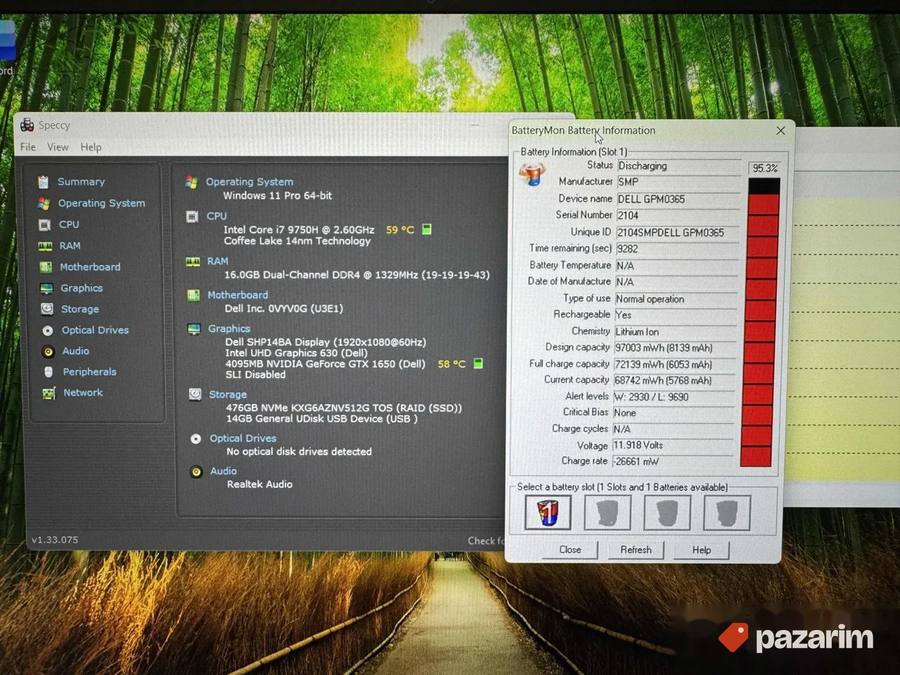Click the Check for updates link in Speccy
Image resolution: width=900 pixels, height=675 pixels.
[x=487, y=541]
